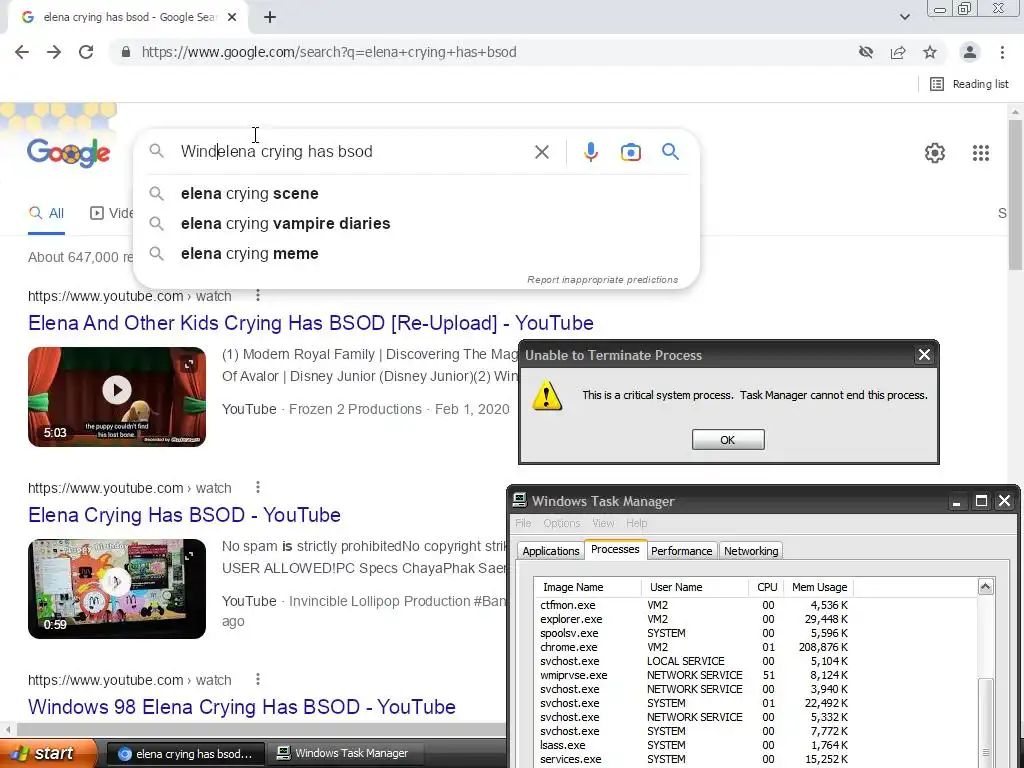
Task: Switch to Task Manager Networking tab
Action: [x=751, y=551]
